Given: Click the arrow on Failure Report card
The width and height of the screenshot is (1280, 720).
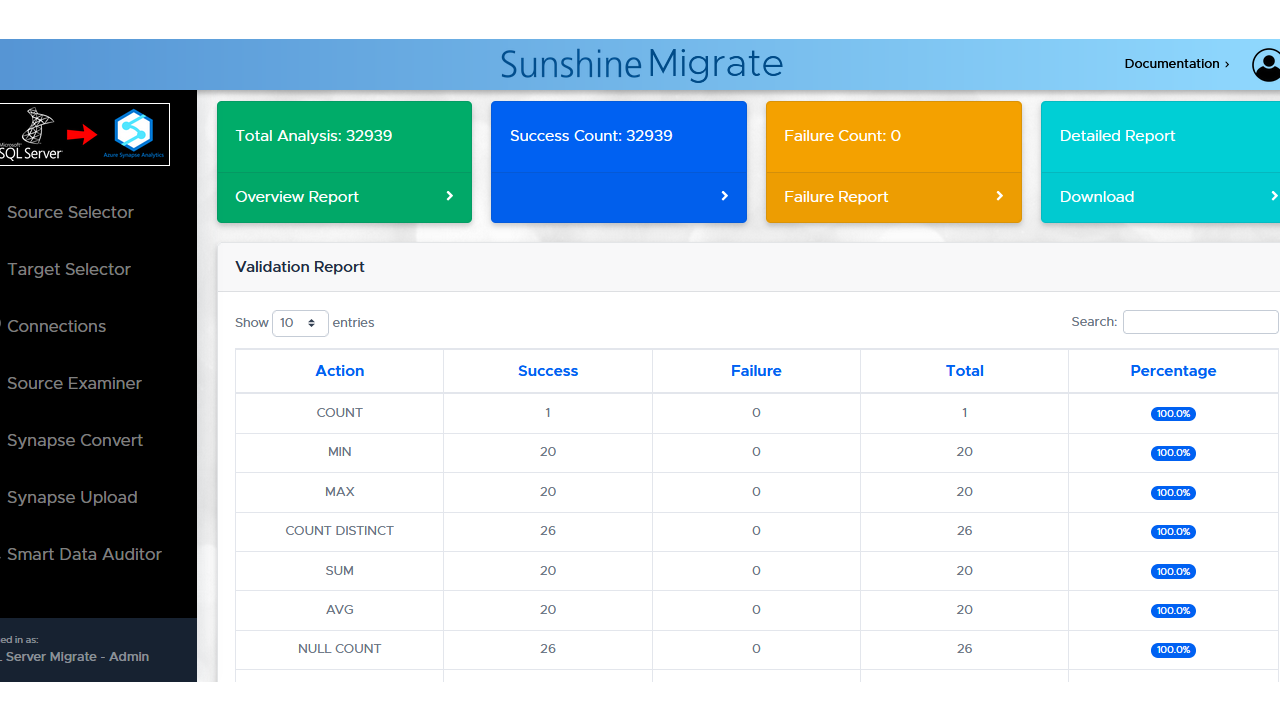Looking at the screenshot, I should click(999, 196).
